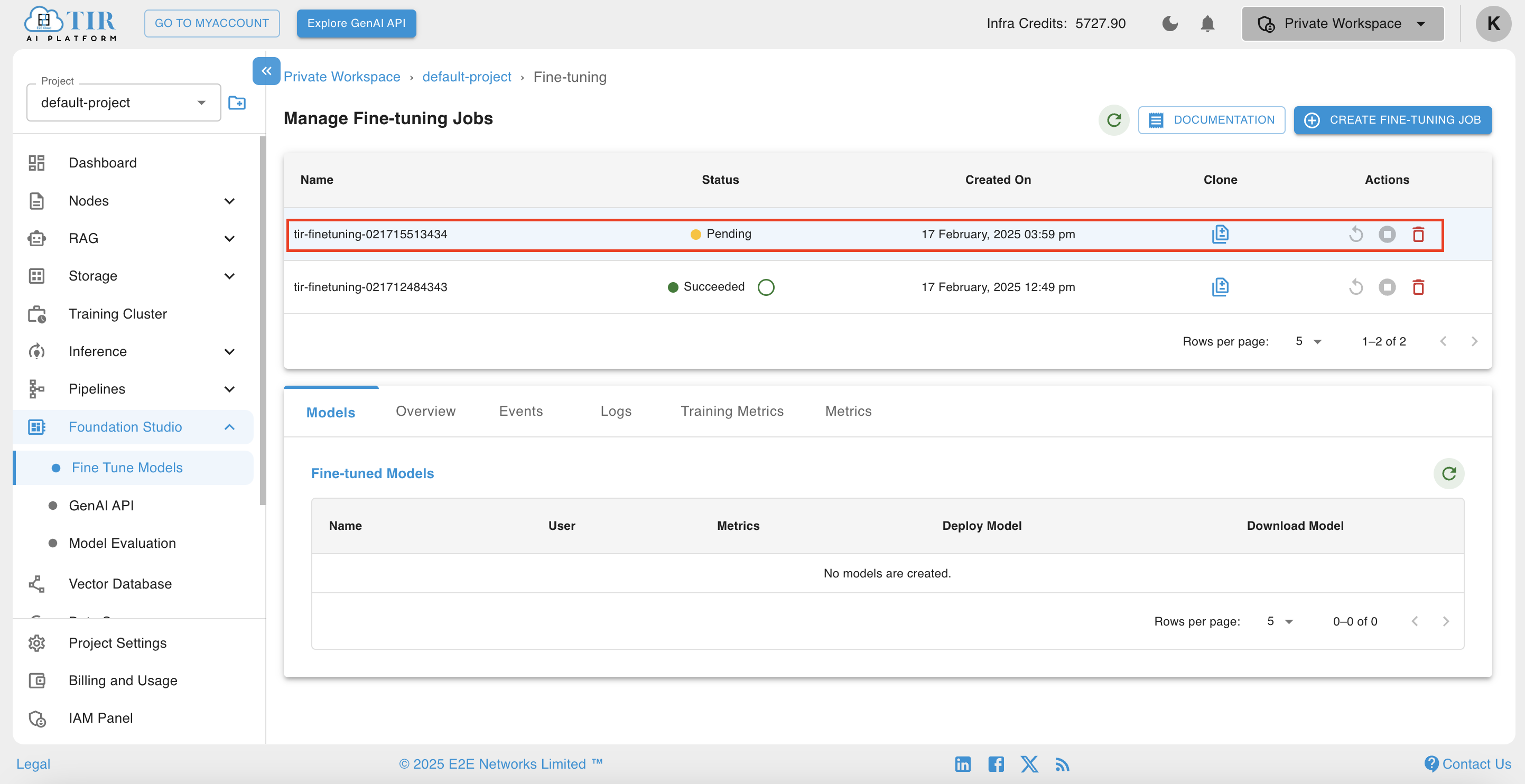Collapse the sidebar with double-chevron button
1525x784 pixels.
pyautogui.click(x=266, y=71)
